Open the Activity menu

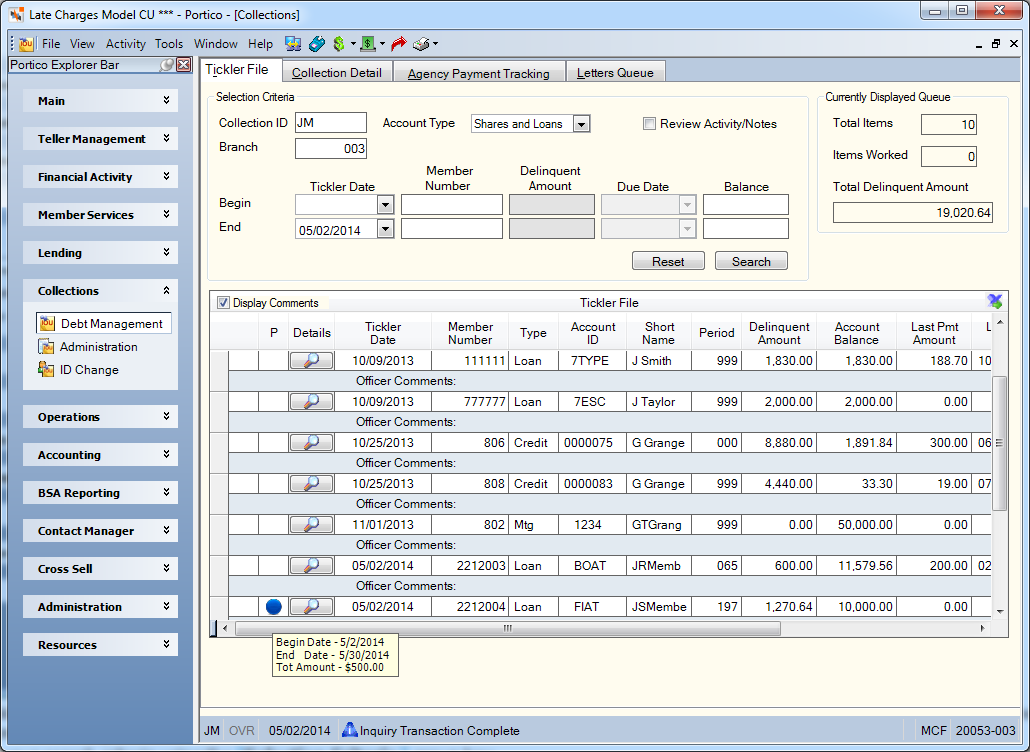click(125, 44)
